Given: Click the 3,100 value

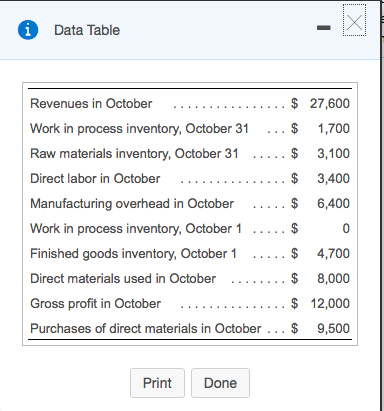Looking at the screenshot, I should tap(333, 154).
